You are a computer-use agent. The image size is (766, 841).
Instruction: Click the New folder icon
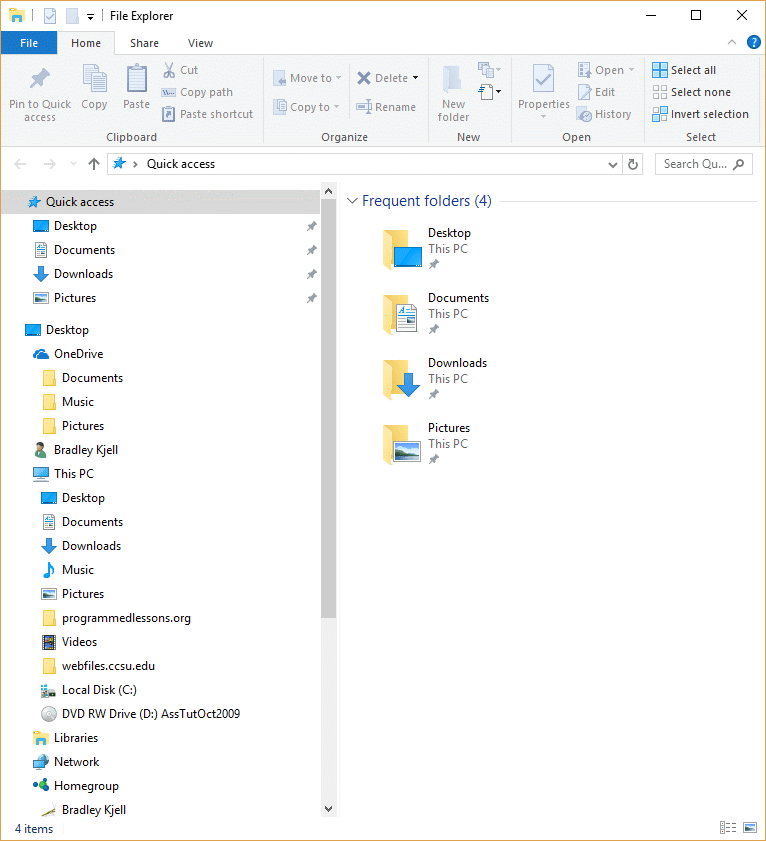[x=453, y=80]
